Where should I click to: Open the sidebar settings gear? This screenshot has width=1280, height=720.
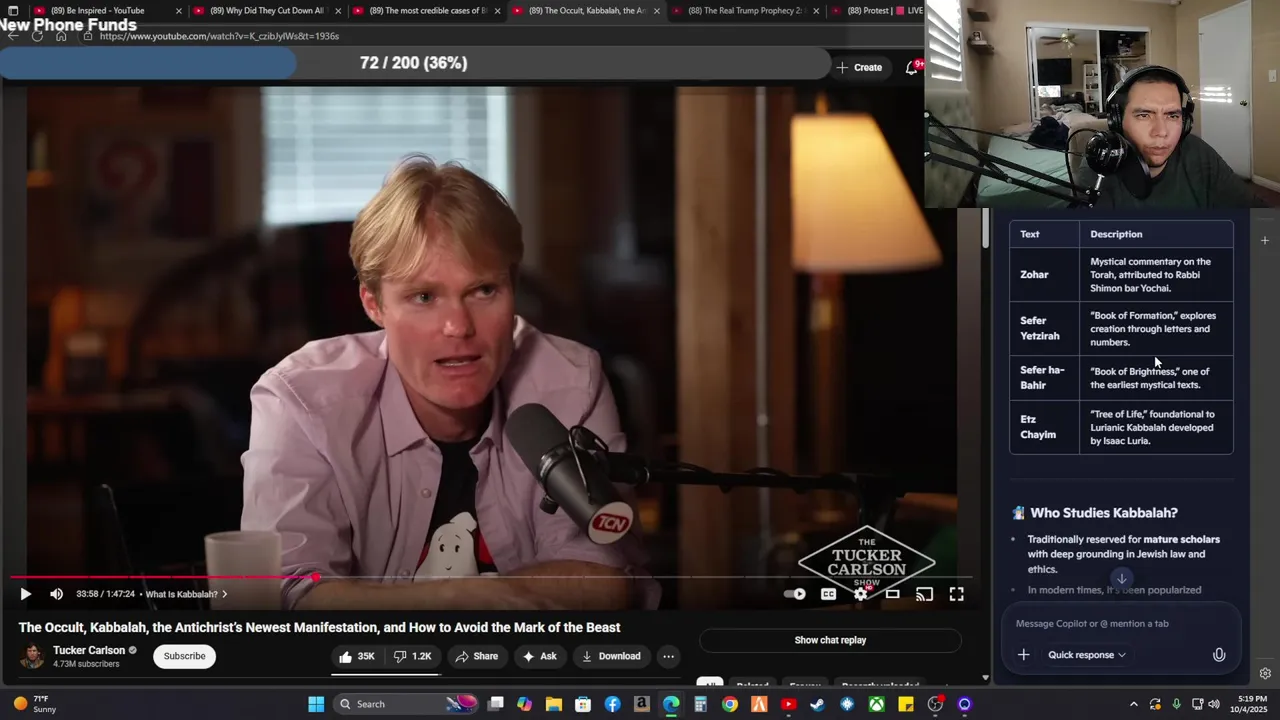(x=1265, y=674)
